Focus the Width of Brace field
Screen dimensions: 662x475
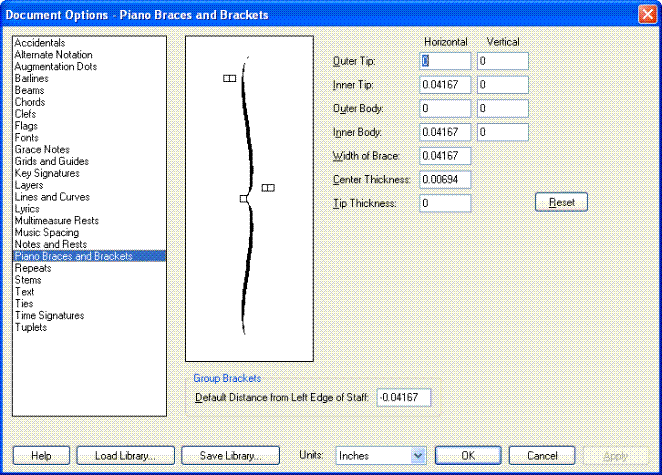click(x=445, y=155)
